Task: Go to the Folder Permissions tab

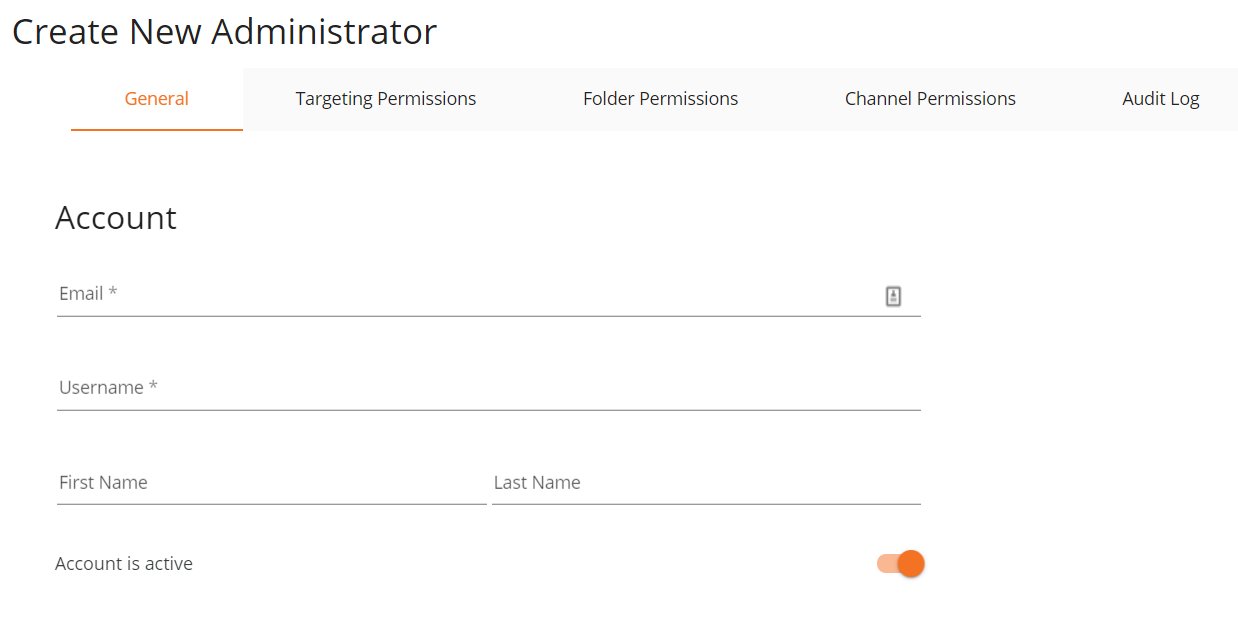Action: [661, 99]
